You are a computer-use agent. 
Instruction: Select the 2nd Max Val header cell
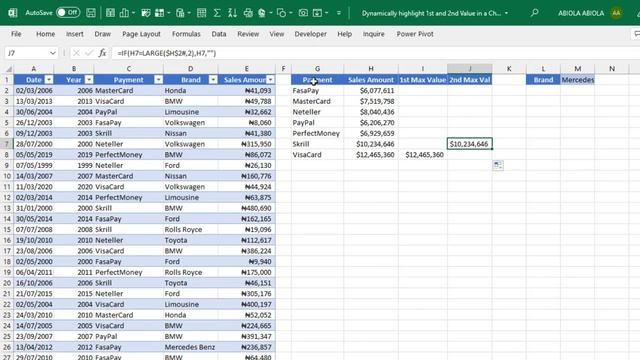coord(469,80)
